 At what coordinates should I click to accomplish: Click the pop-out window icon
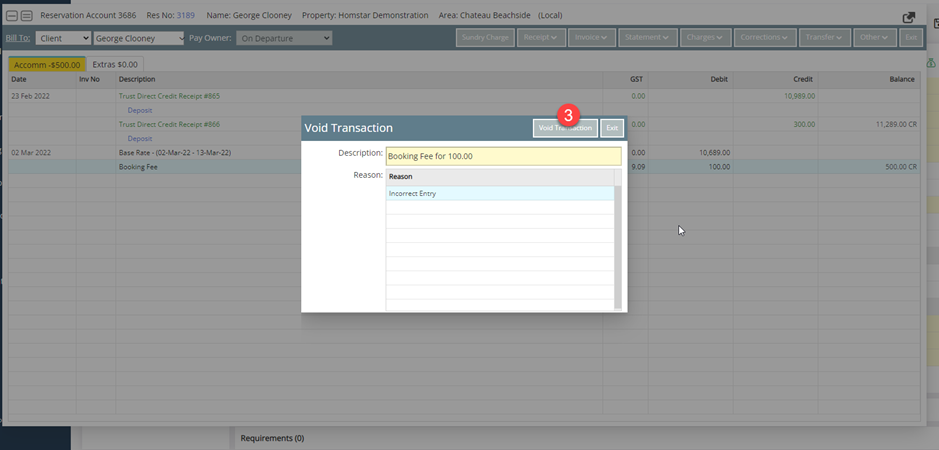(909, 17)
